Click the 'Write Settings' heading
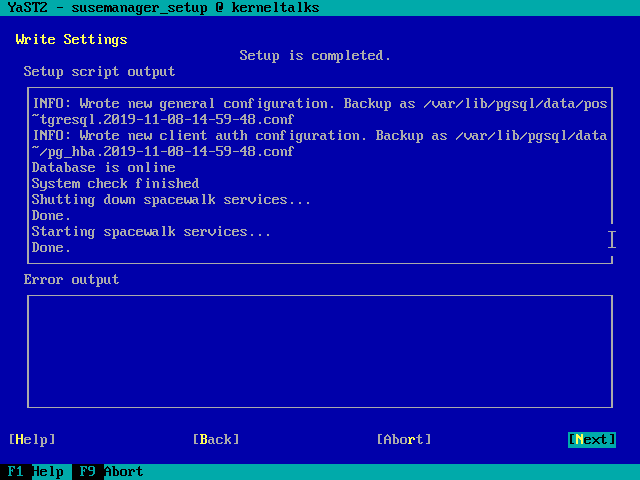Image resolution: width=640 pixels, height=480 pixels. [x=71, y=40]
